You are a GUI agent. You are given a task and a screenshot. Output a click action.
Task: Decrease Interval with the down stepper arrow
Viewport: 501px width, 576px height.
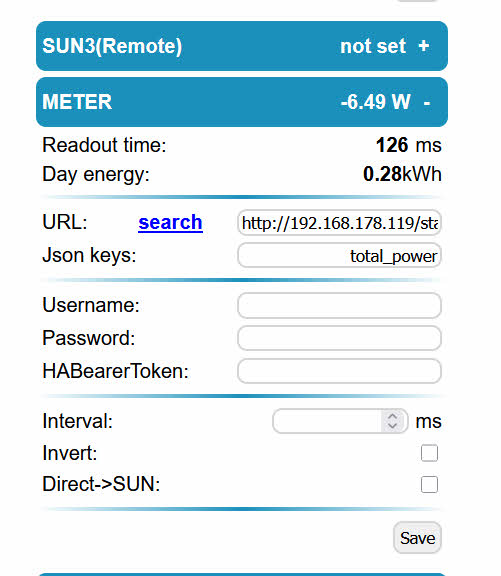pyautogui.click(x=392, y=425)
